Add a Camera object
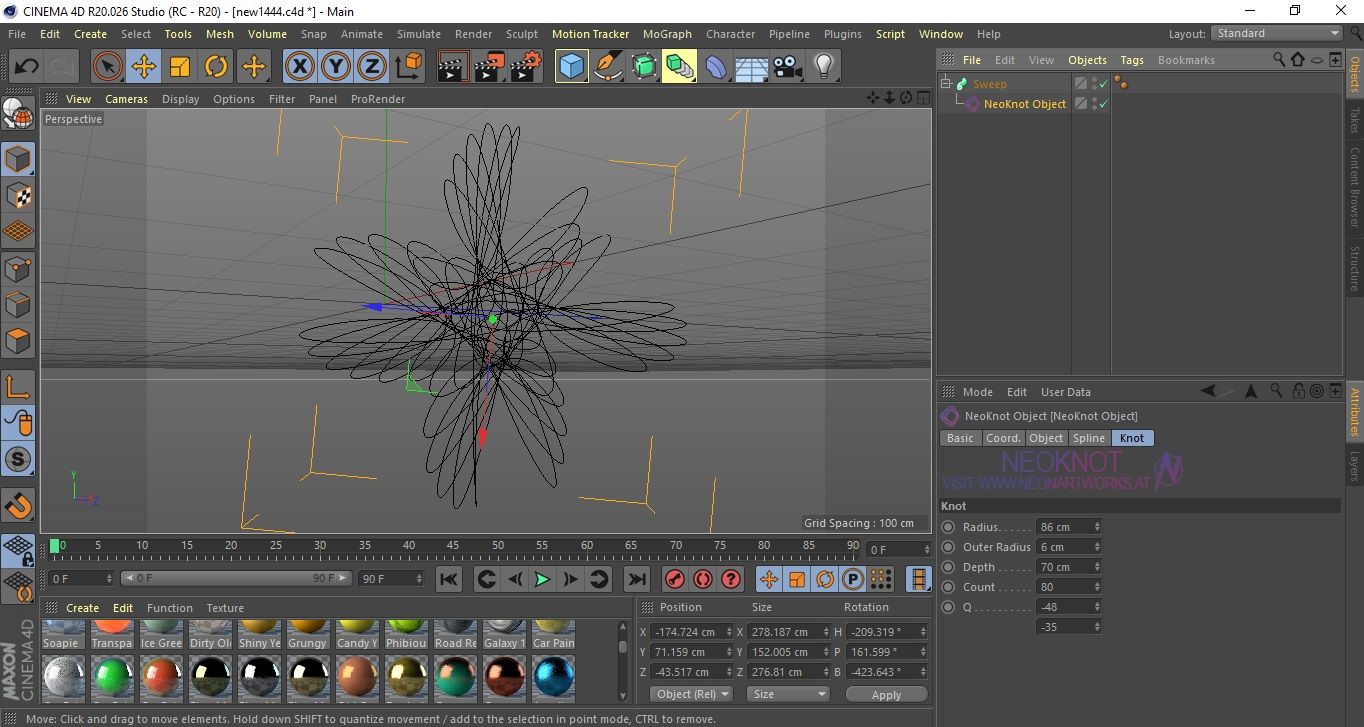 click(x=787, y=67)
